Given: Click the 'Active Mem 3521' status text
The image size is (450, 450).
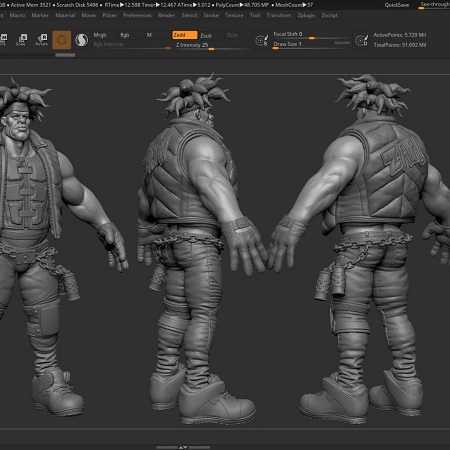Looking at the screenshot, I should point(31,5).
